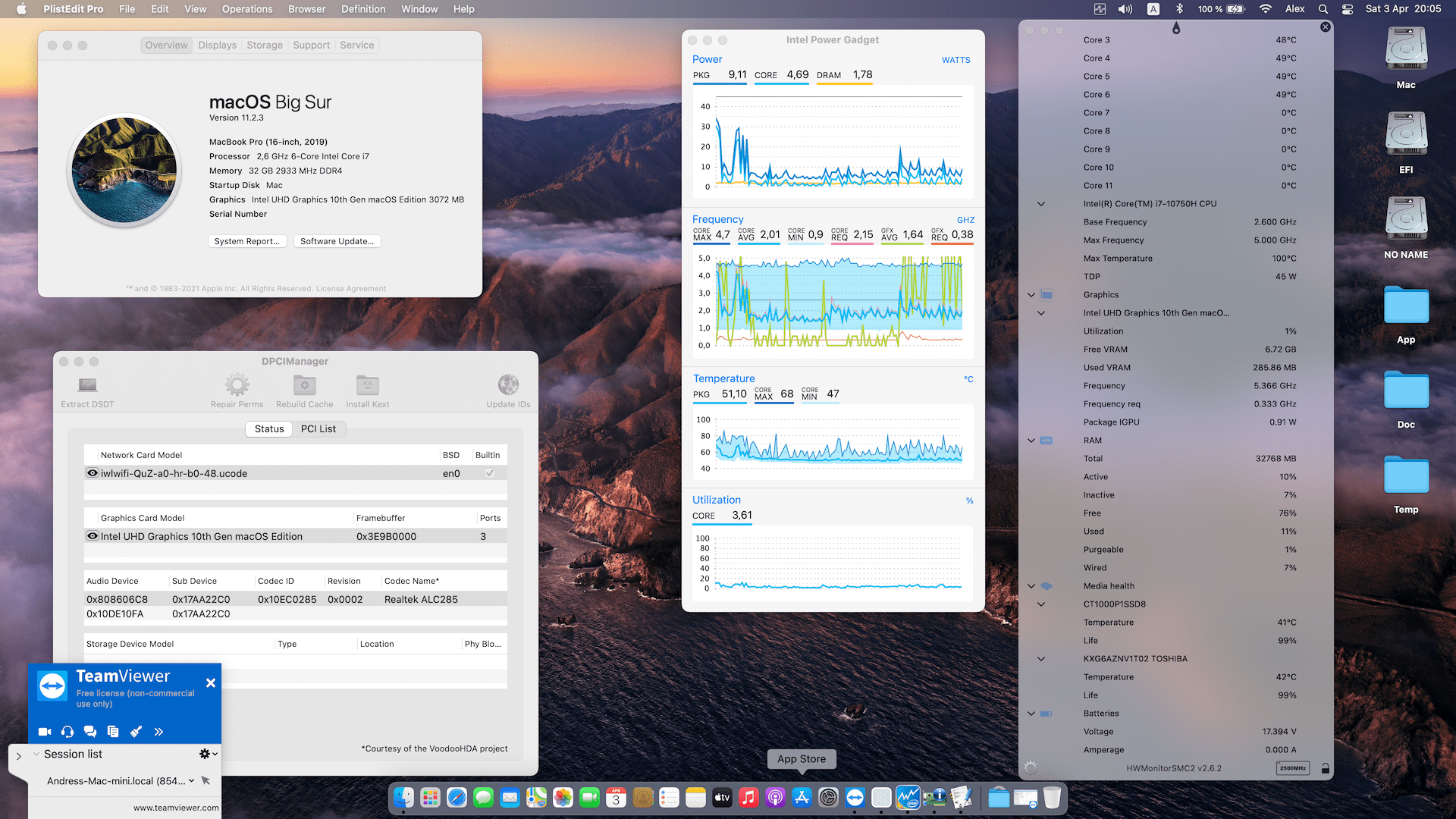The image size is (1456, 819).
Task: Collapse the Batteries group
Action: click(1031, 714)
